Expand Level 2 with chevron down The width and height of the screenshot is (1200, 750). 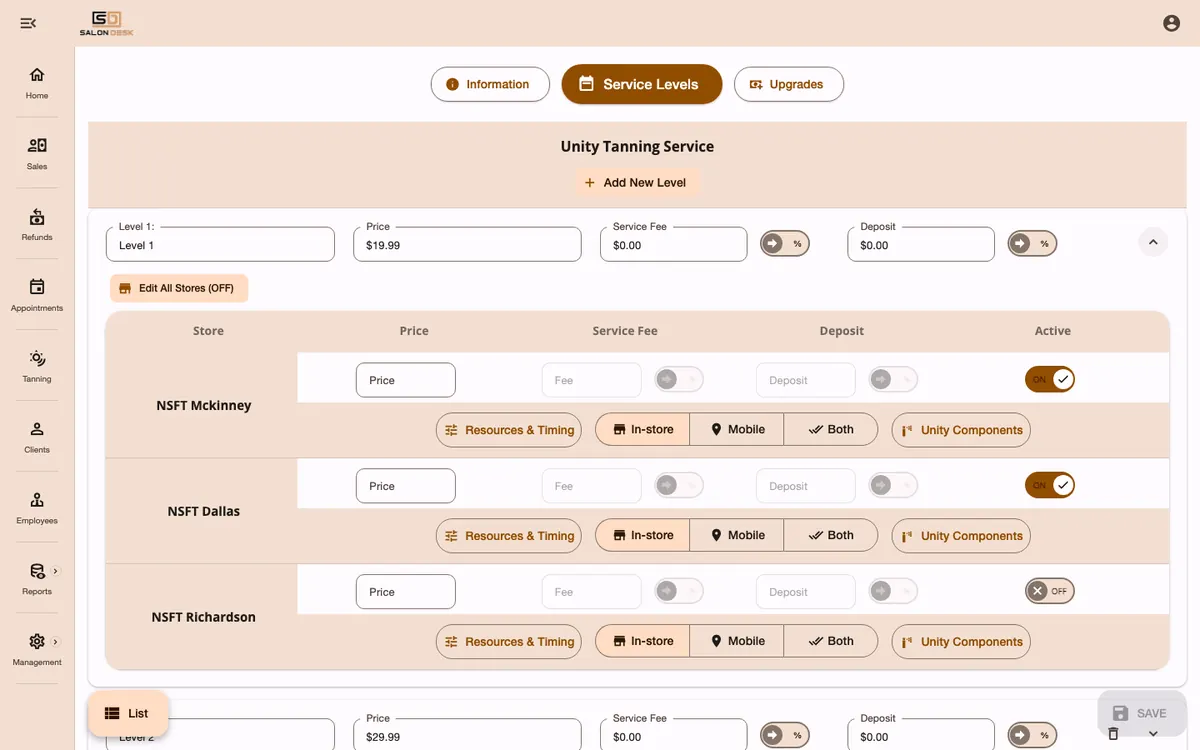point(1153,734)
